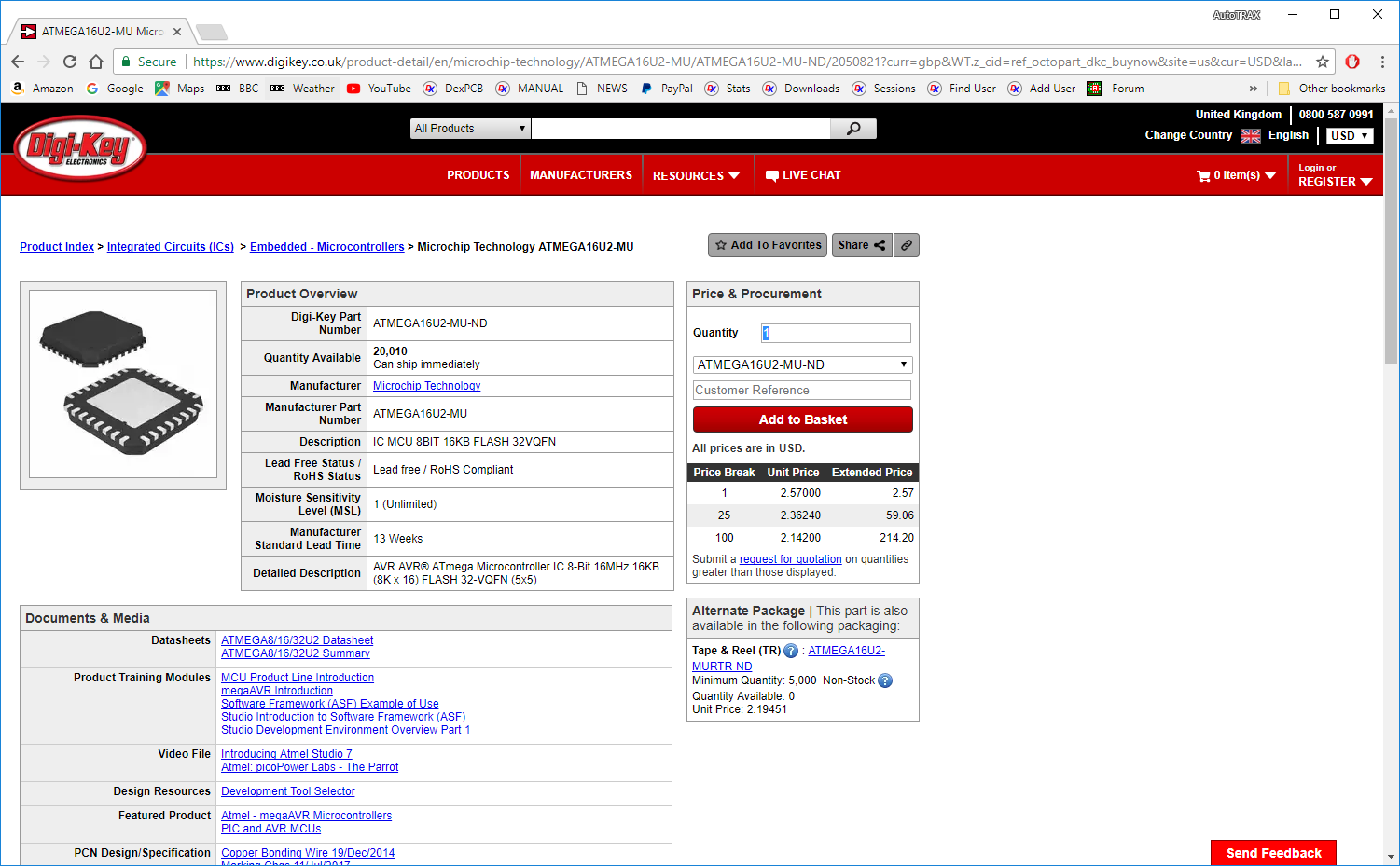Click the browser back arrow

coord(18,62)
